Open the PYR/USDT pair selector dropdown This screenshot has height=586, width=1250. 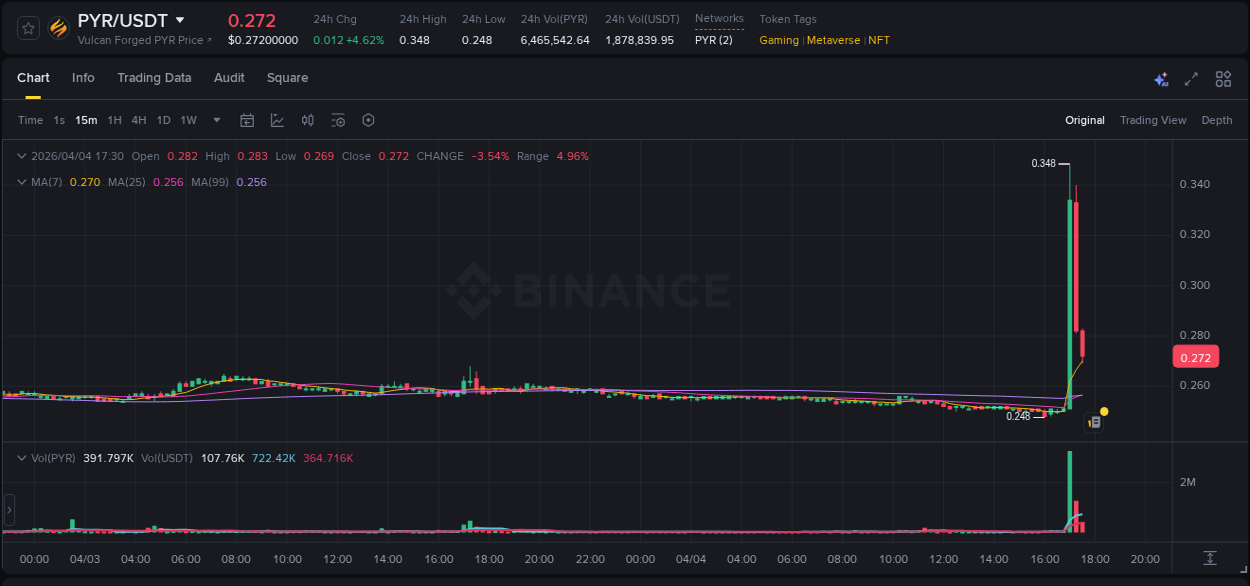[x=180, y=18]
